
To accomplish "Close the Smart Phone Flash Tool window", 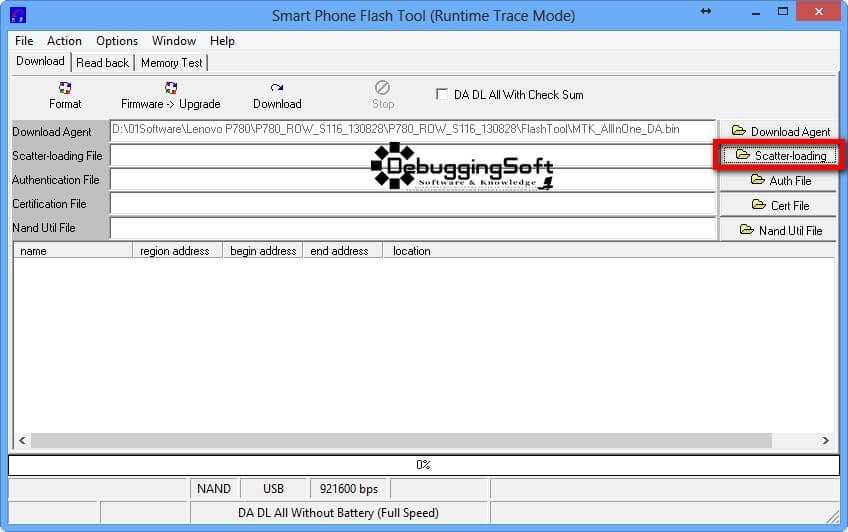I will [819, 11].
